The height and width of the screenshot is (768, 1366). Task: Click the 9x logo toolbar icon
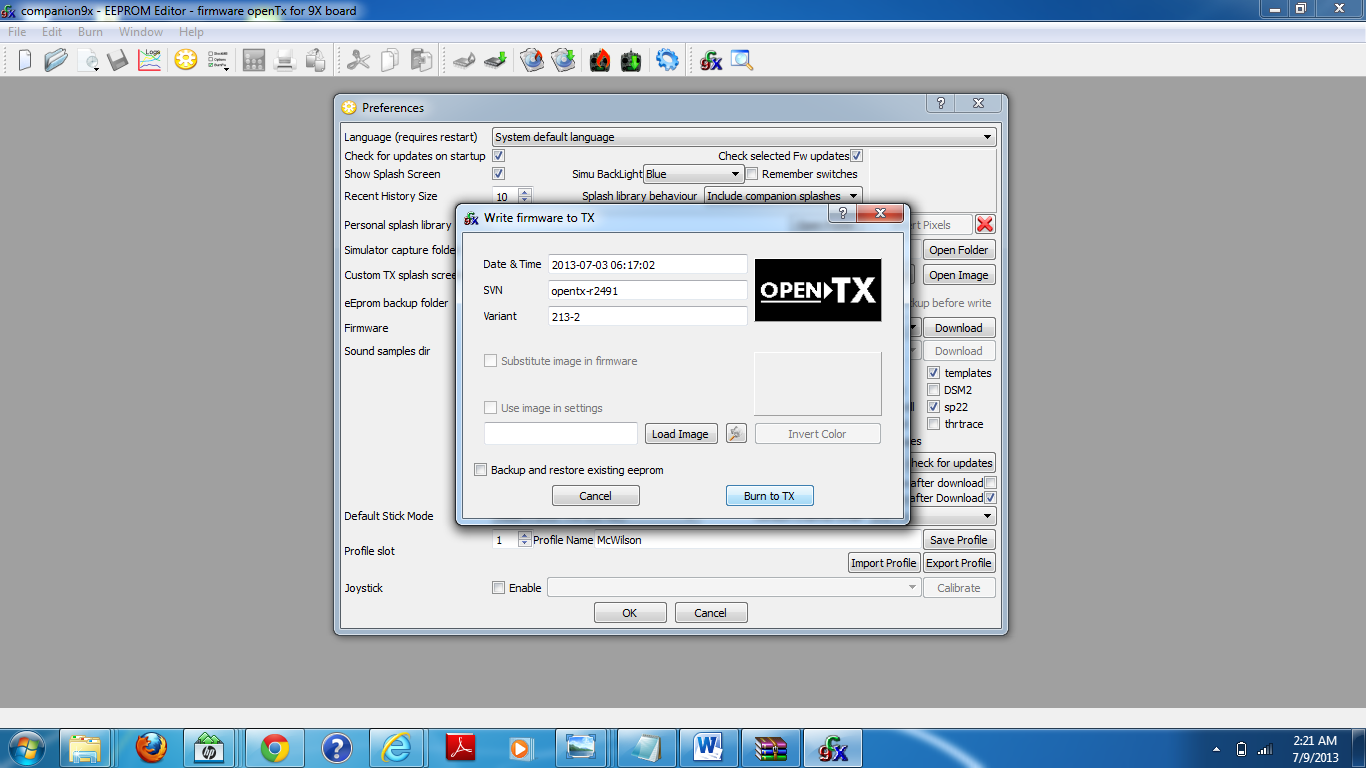[710, 60]
